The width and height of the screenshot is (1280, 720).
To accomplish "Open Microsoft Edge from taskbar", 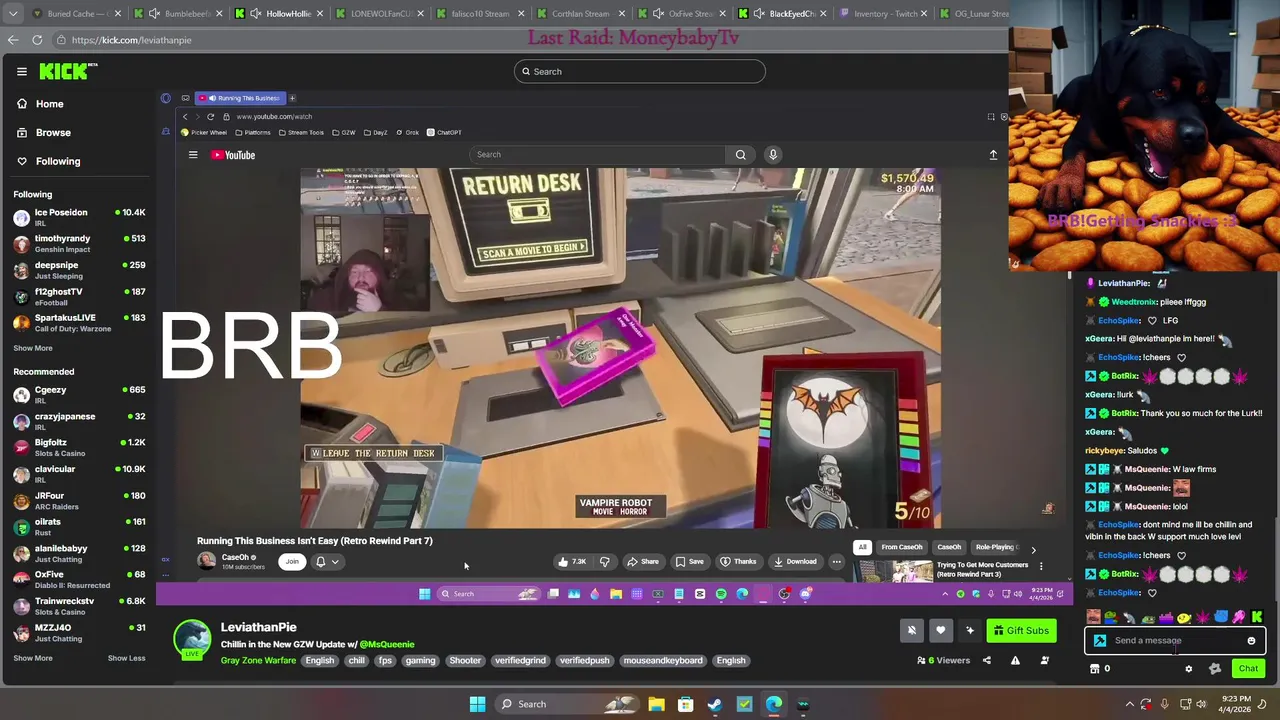I will tap(774, 704).
